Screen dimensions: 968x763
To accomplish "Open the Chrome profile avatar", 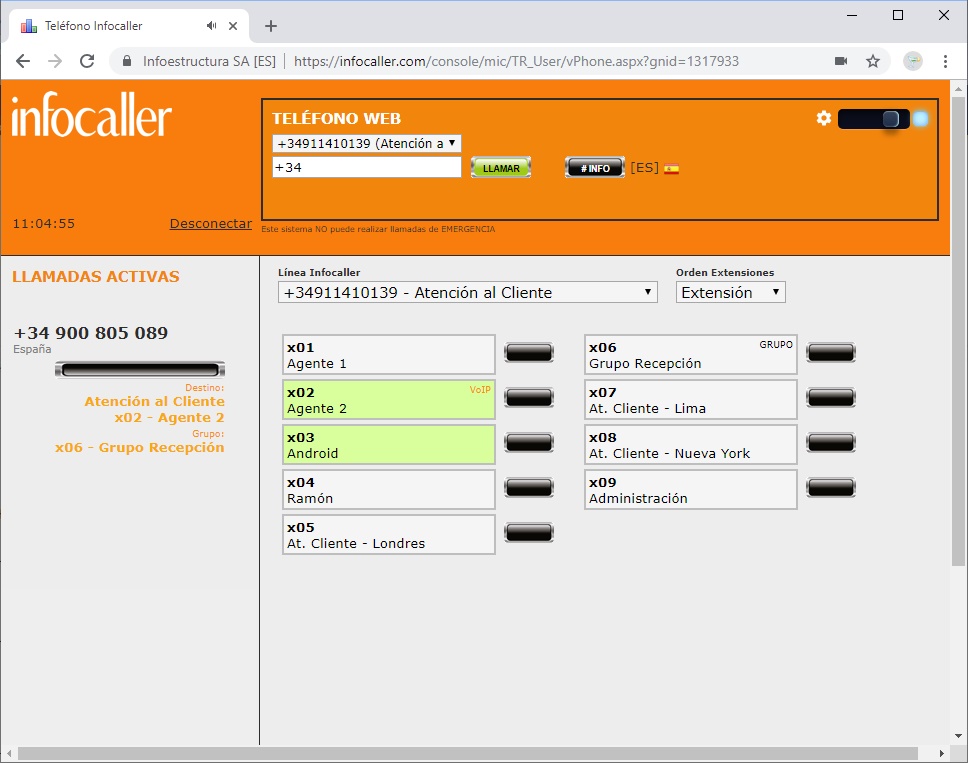I will tap(913, 61).
